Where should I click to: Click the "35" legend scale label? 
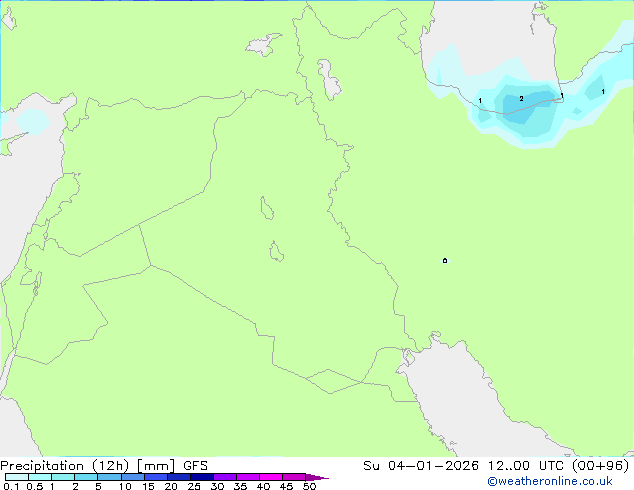pos(240,486)
